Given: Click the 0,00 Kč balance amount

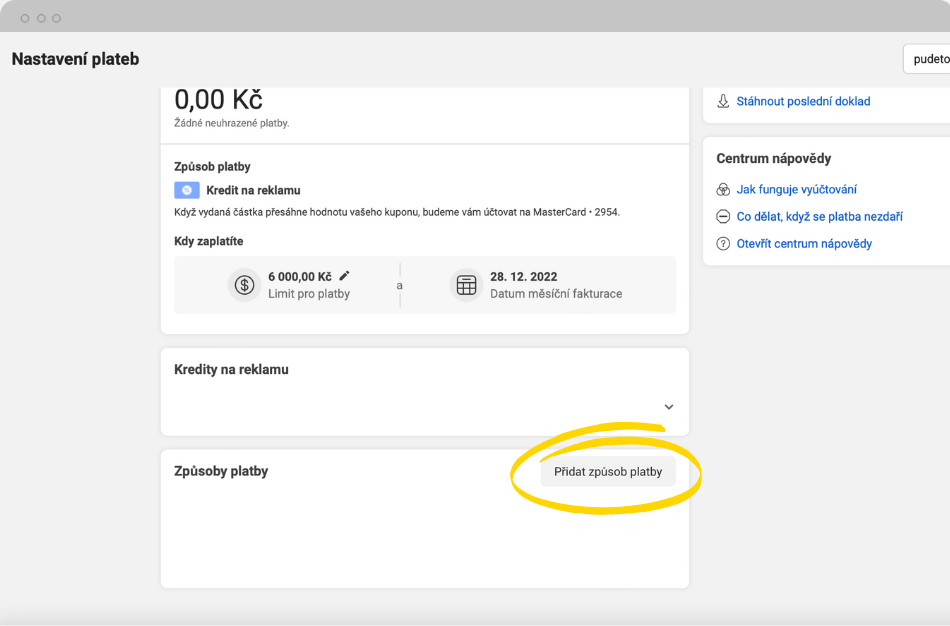Looking at the screenshot, I should 218,99.
